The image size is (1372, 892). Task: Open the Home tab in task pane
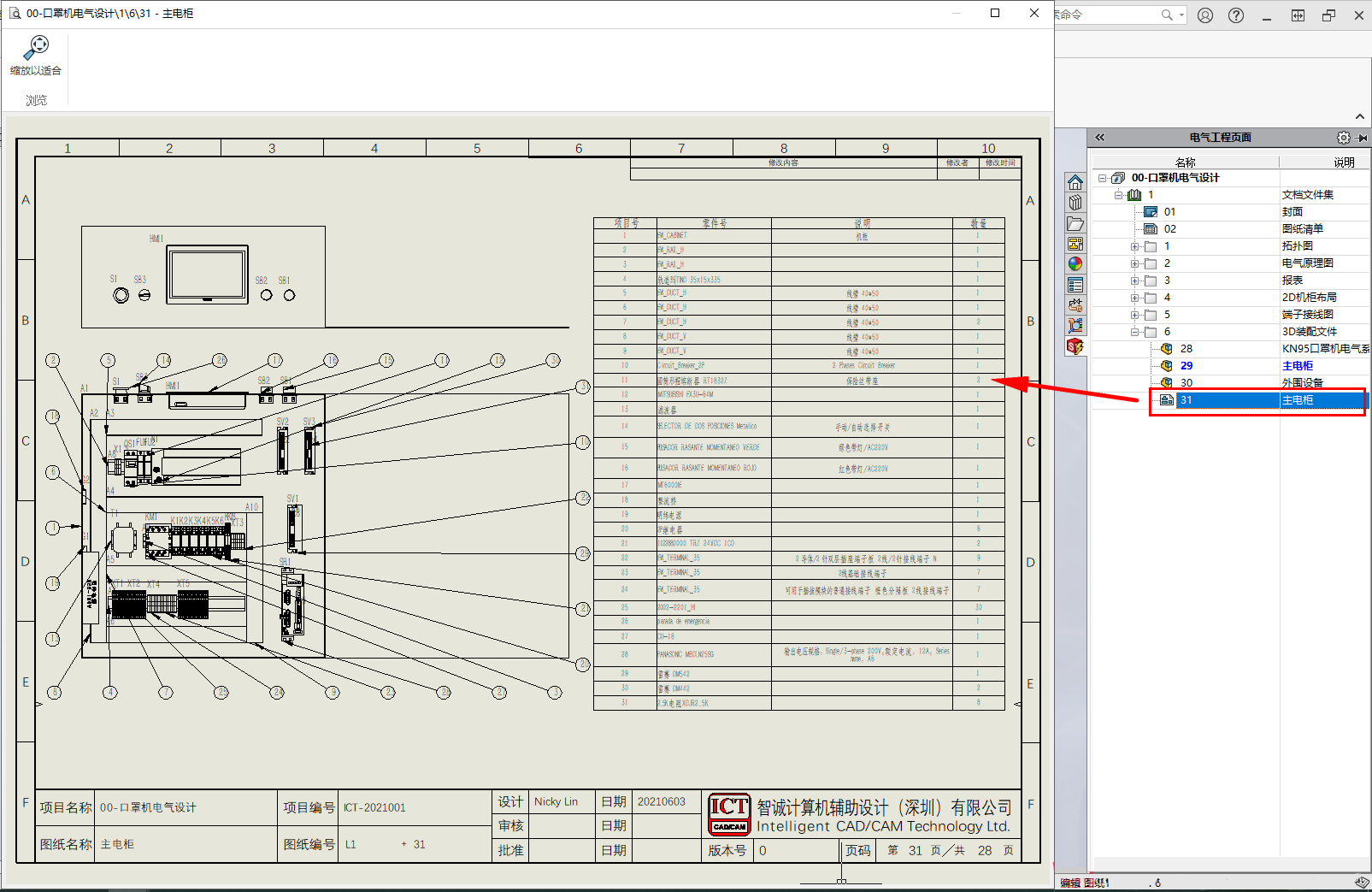click(1075, 182)
